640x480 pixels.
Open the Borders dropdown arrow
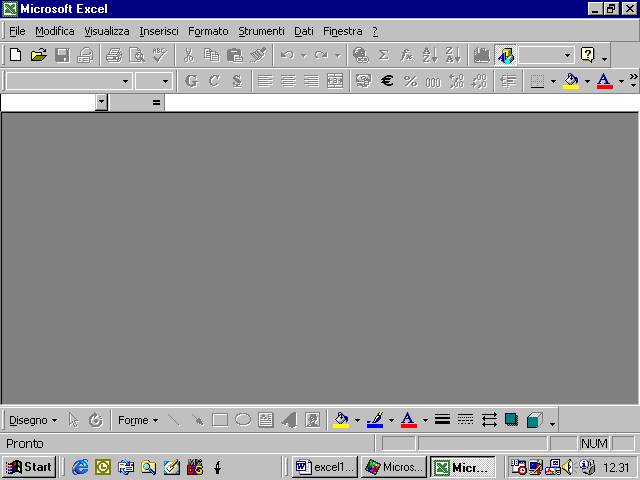[553, 81]
